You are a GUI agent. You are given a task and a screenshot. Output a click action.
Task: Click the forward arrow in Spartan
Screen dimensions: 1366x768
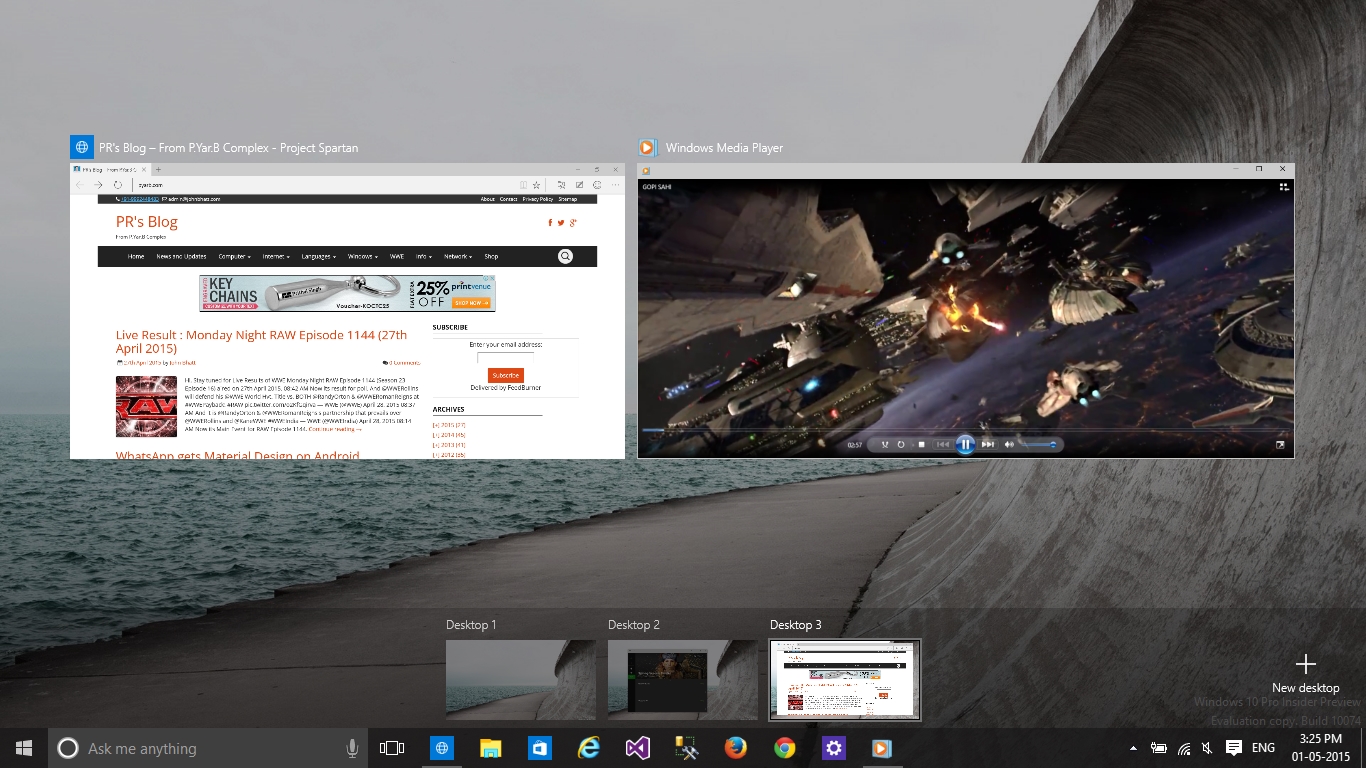pyautogui.click(x=98, y=185)
